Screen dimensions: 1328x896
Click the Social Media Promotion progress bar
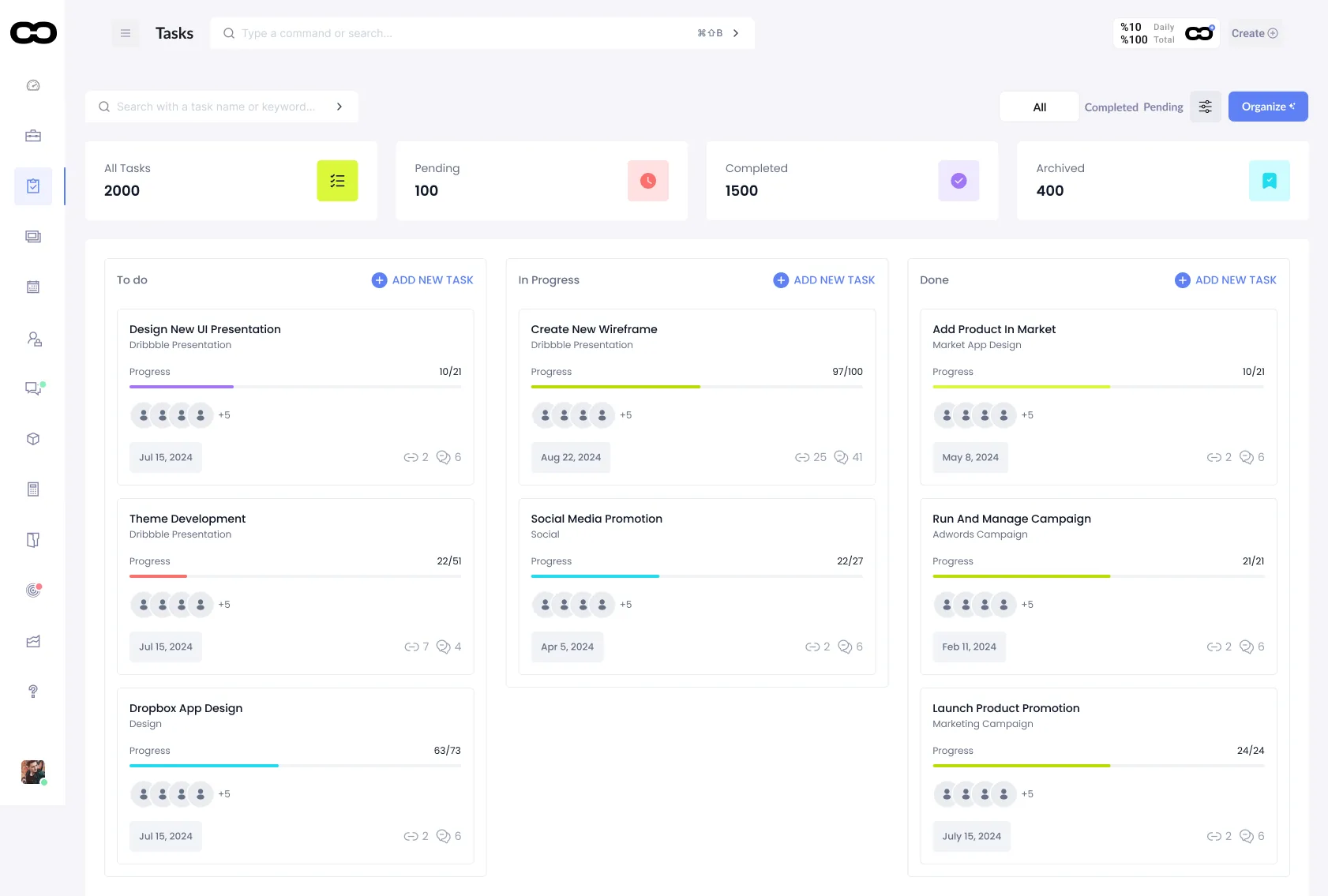[x=697, y=576]
